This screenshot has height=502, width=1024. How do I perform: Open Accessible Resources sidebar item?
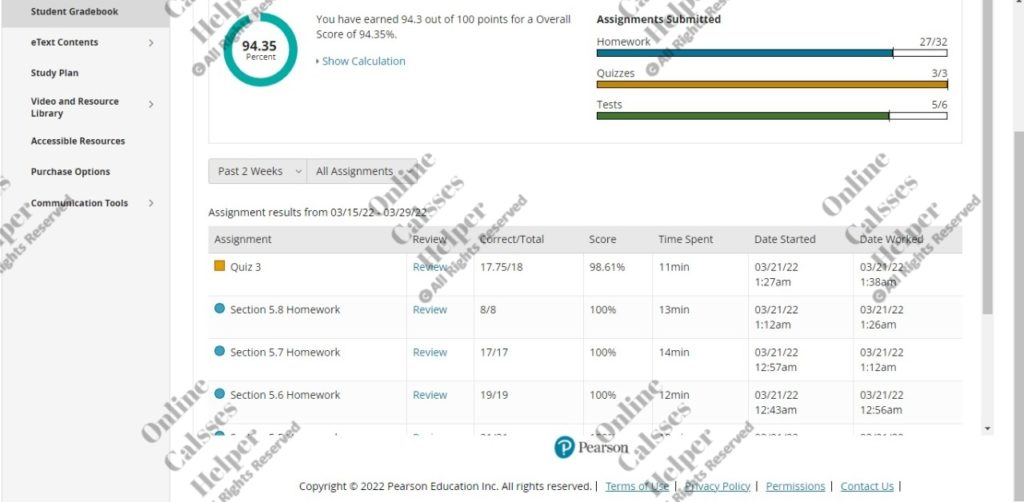click(78, 141)
